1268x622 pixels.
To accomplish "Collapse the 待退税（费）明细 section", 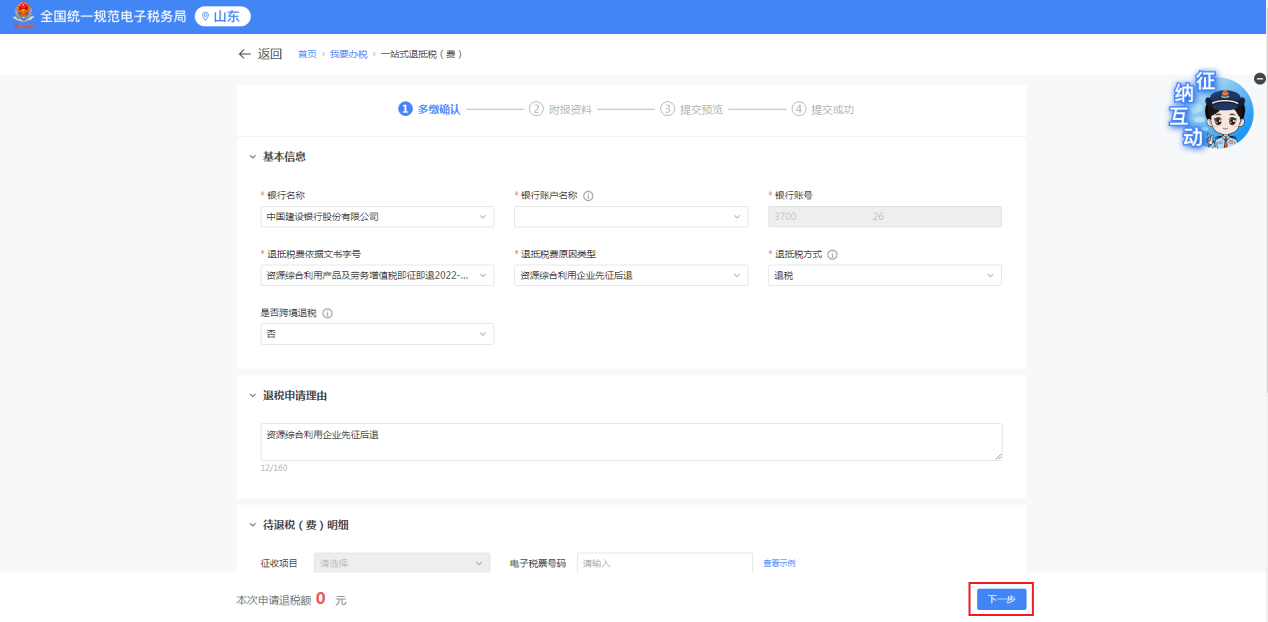I will point(253,525).
